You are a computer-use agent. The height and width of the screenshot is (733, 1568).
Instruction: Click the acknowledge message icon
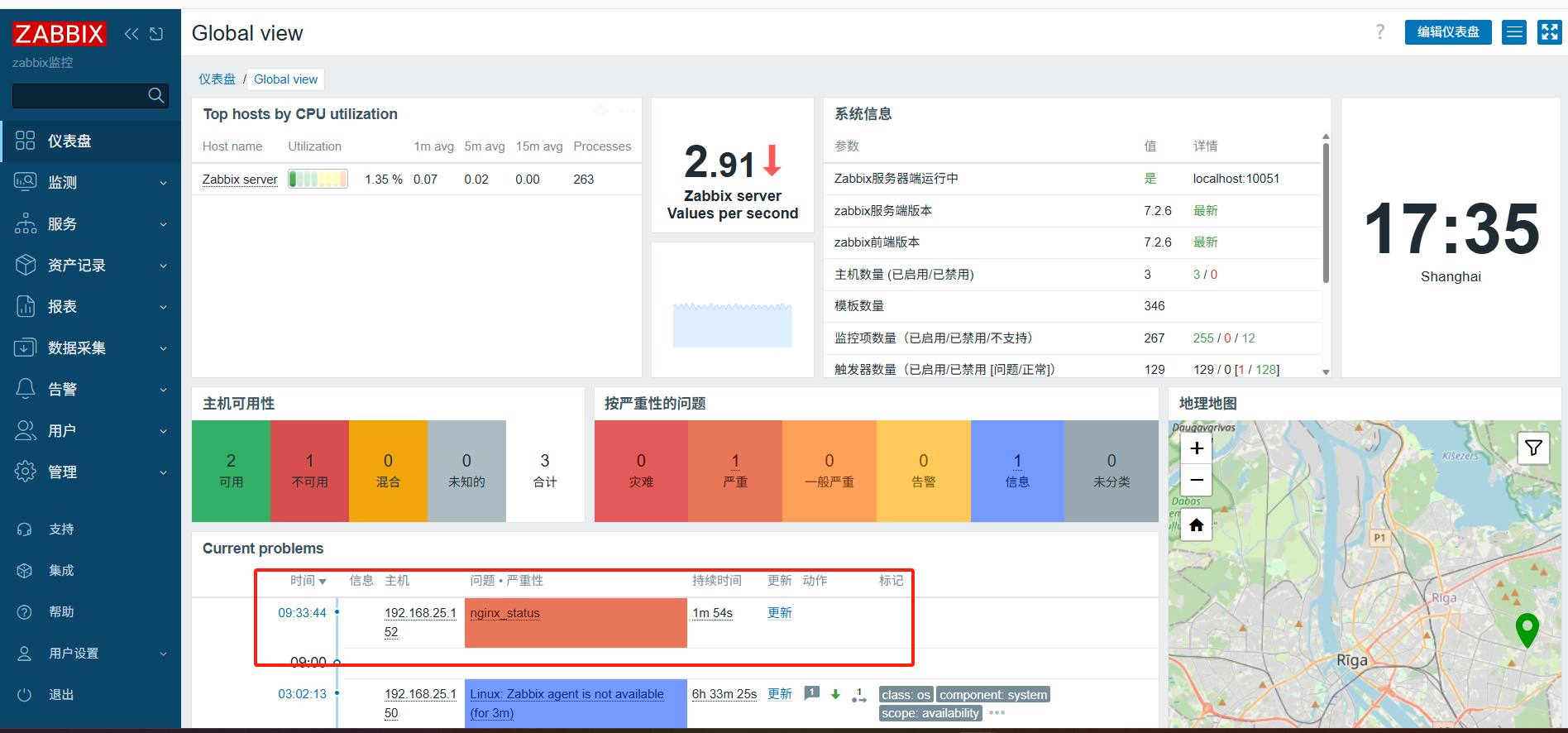tap(812, 693)
